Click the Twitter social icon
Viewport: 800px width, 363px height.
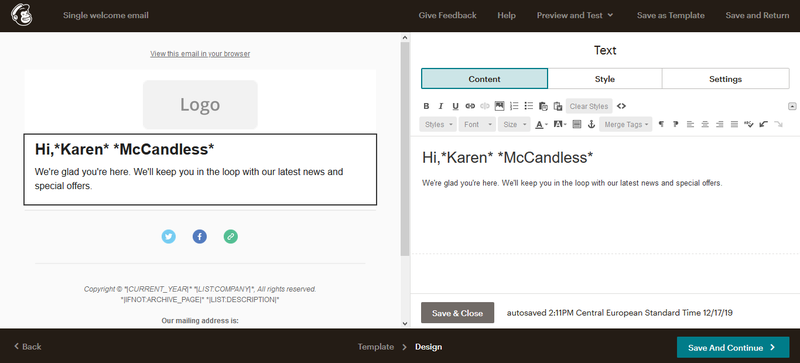click(x=168, y=236)
